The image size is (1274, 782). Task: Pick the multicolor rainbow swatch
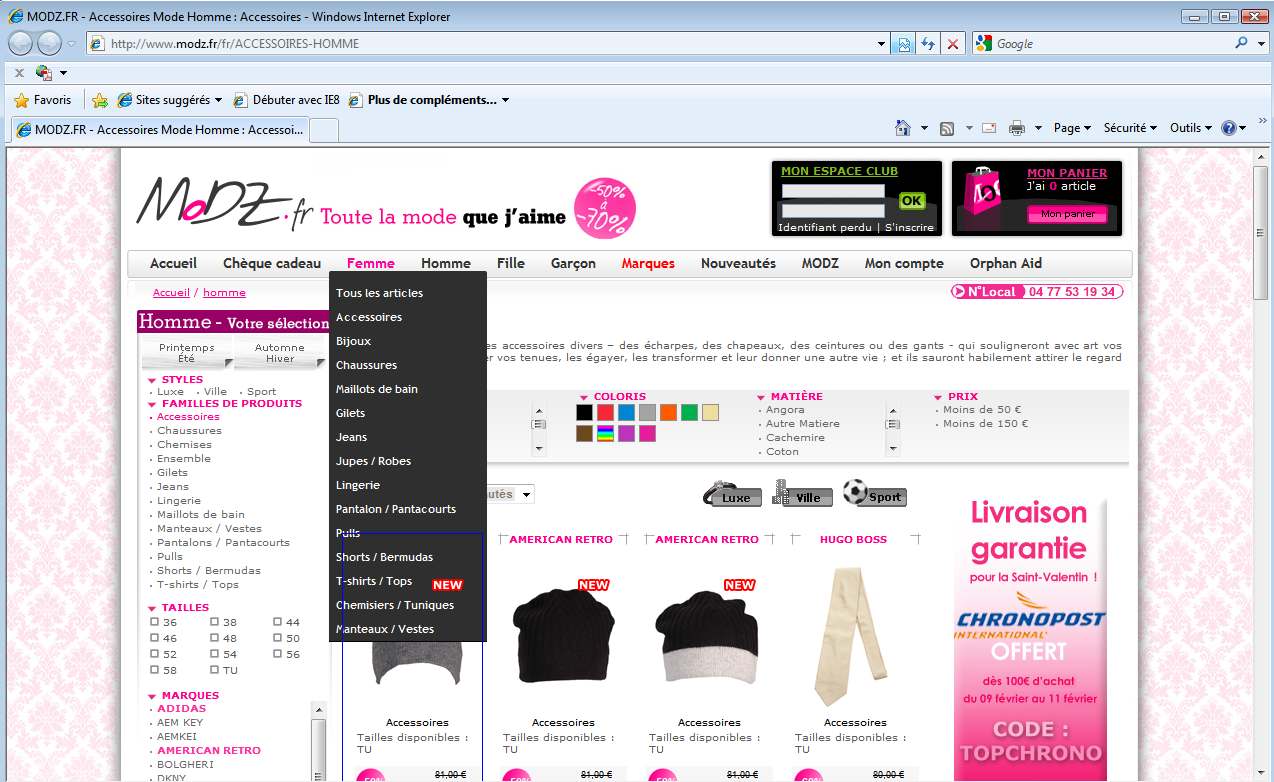tap(605, 434)
